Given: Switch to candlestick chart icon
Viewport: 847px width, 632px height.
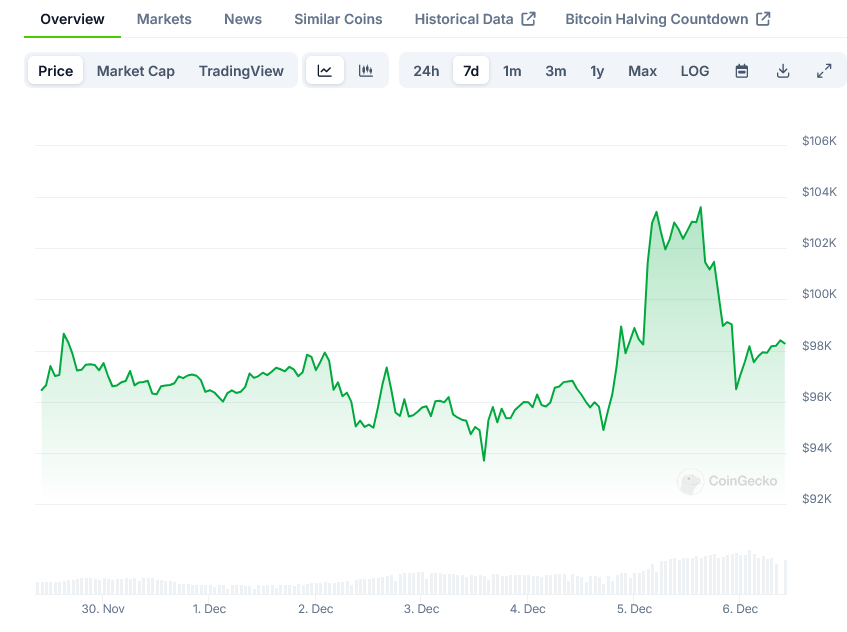Looking at the screenshot, I should 366,71.
